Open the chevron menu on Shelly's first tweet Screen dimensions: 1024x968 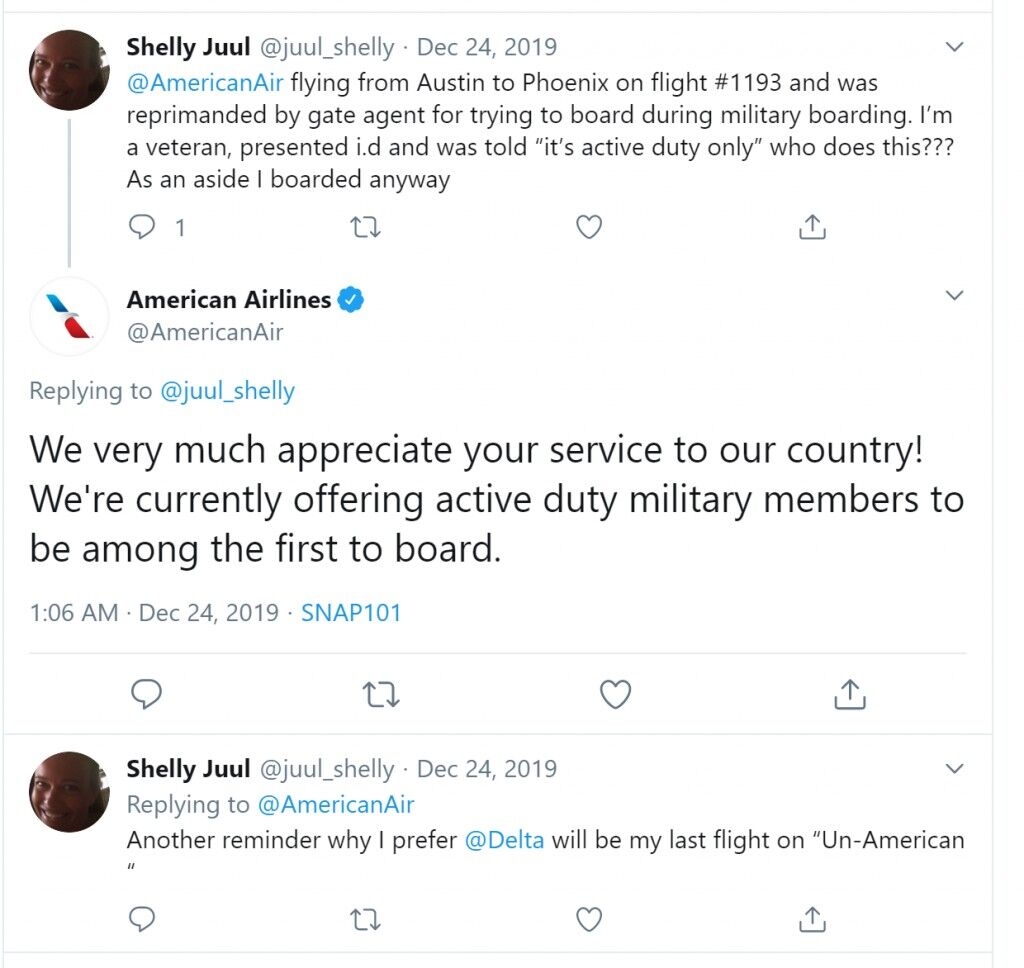point(954,47)
